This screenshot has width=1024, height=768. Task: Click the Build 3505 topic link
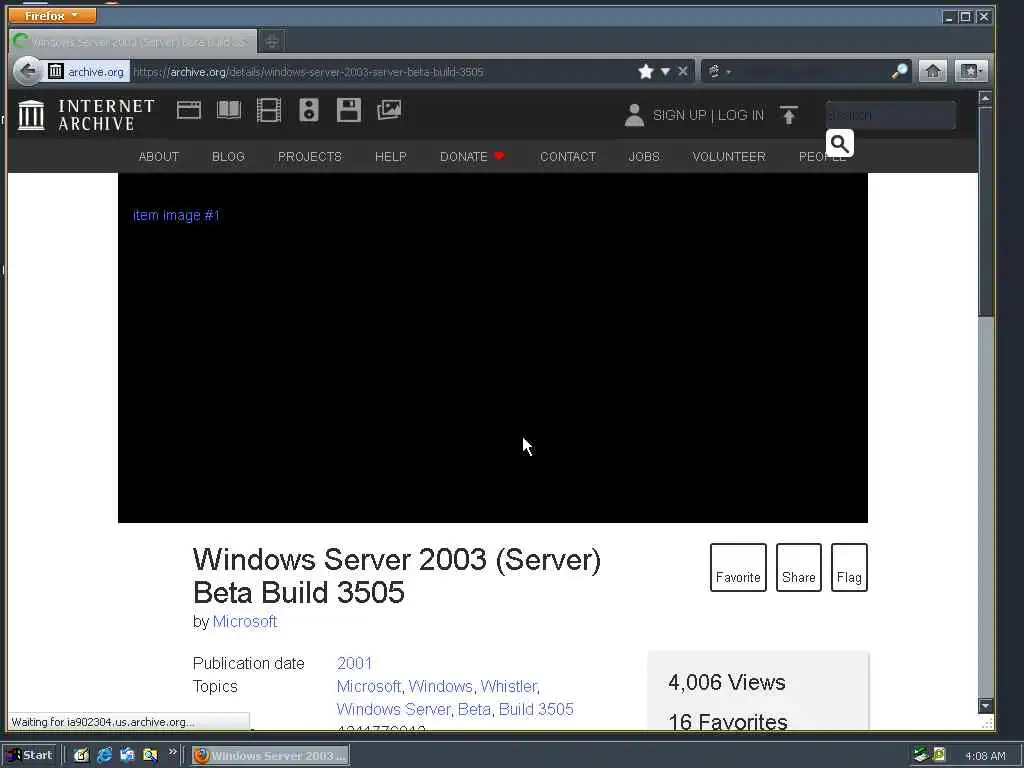tap(536, 709)
